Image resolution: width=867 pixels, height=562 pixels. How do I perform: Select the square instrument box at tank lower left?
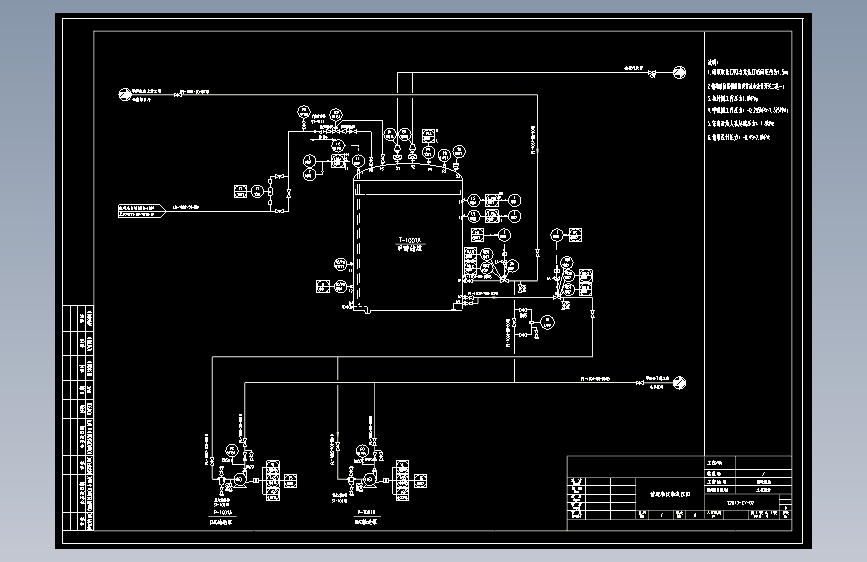(323, 287)
